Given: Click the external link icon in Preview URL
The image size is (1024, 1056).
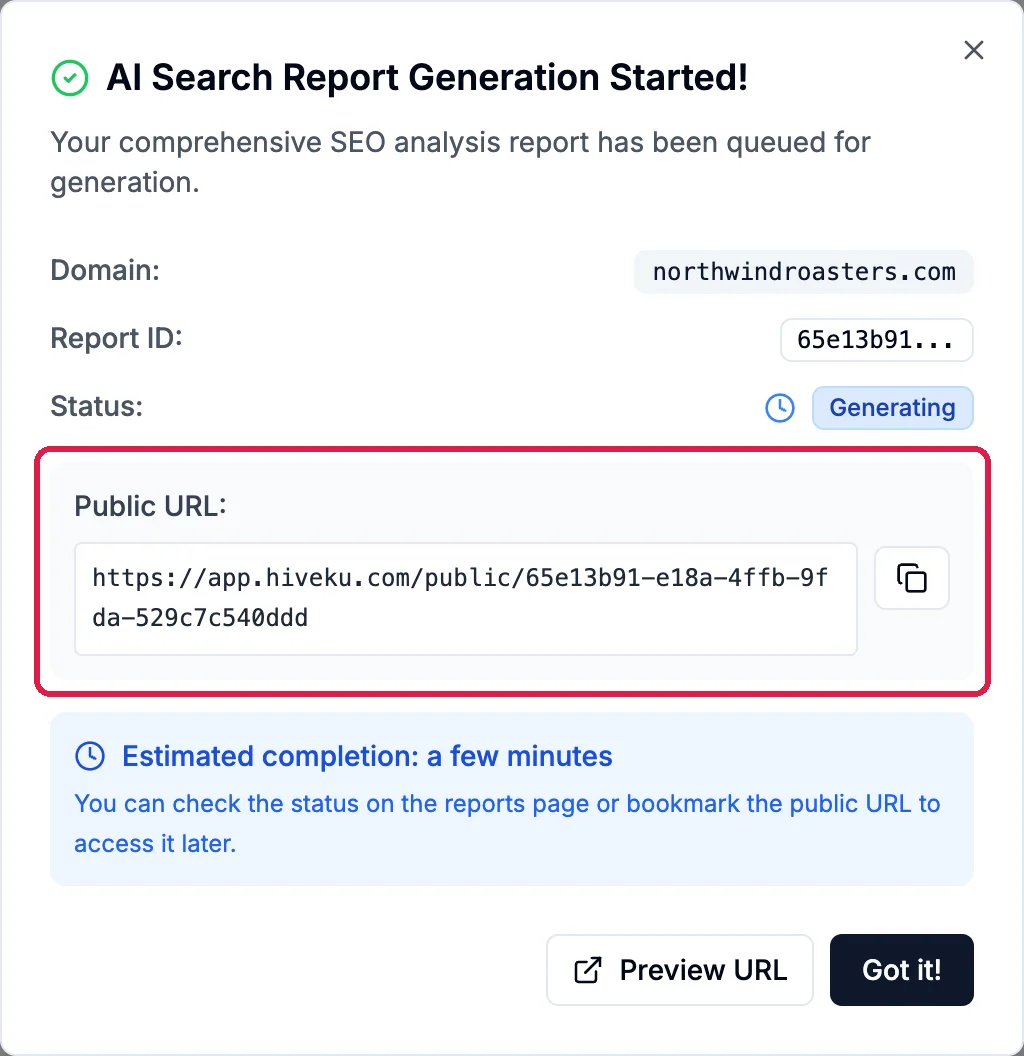Looking at the screenshot, I should 587,970.
